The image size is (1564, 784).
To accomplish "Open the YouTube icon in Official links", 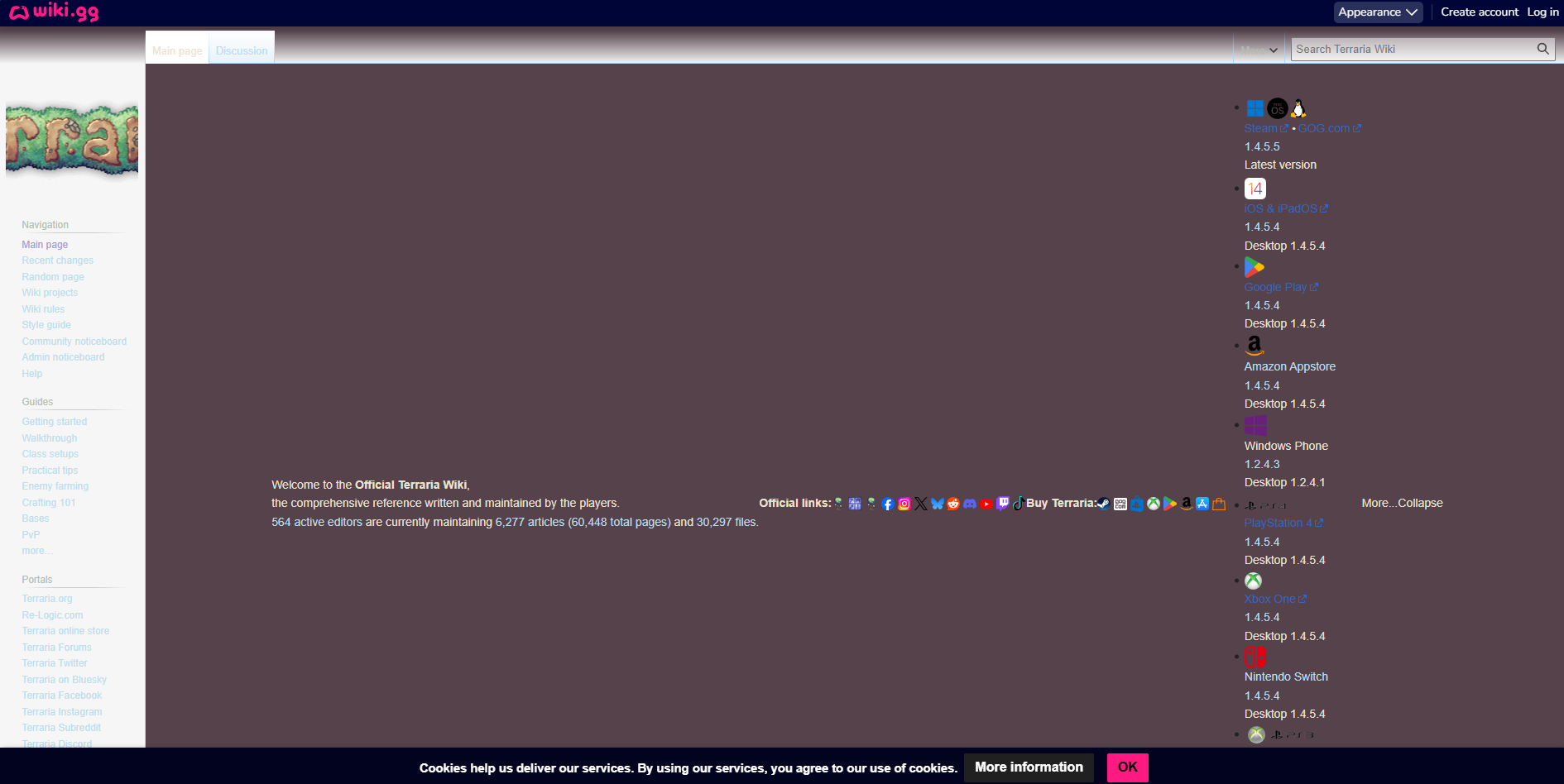I will 986,504.
